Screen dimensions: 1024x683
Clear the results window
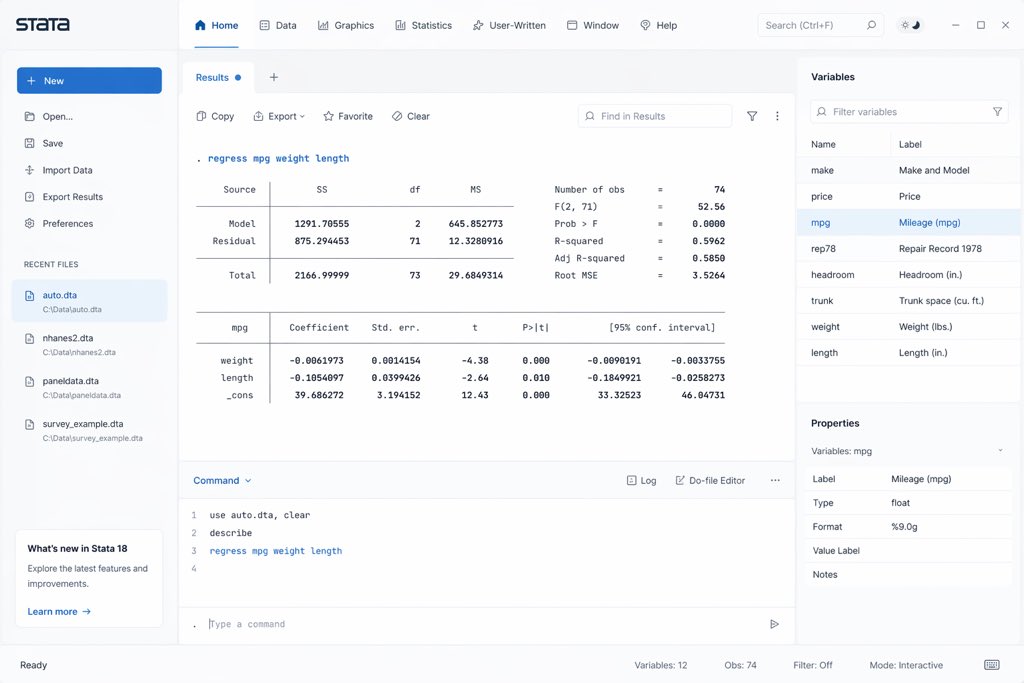(x=411, y=116)
